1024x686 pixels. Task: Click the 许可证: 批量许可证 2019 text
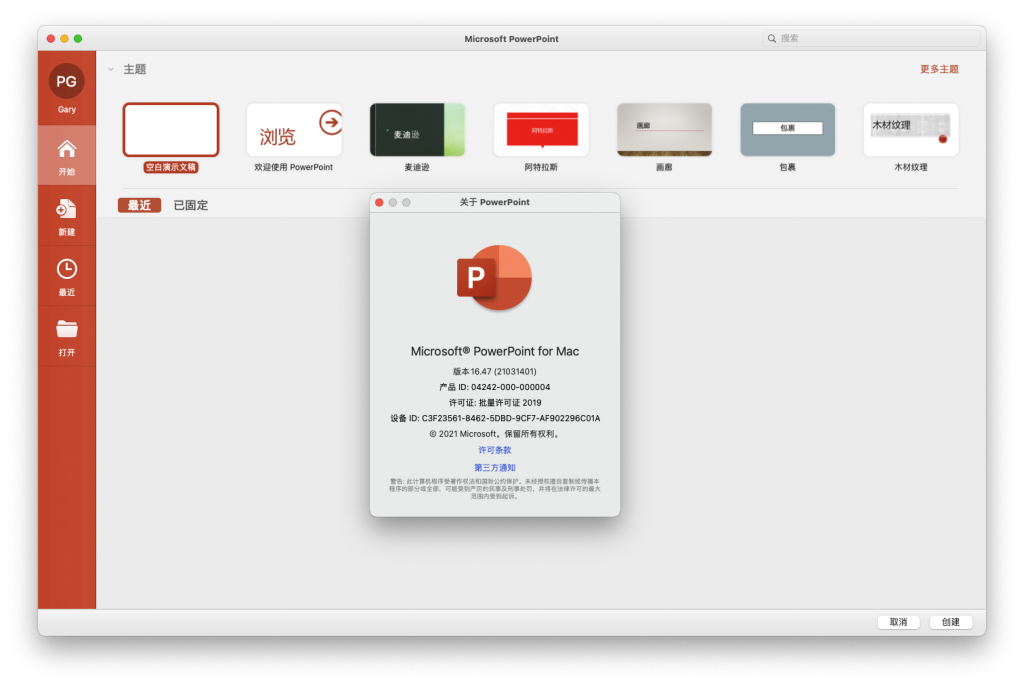point(494,402)
